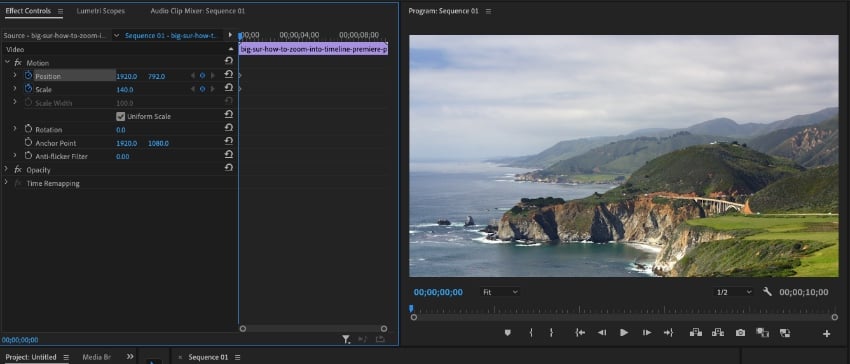
Task: Go to In point
Action: click(580, 333)
